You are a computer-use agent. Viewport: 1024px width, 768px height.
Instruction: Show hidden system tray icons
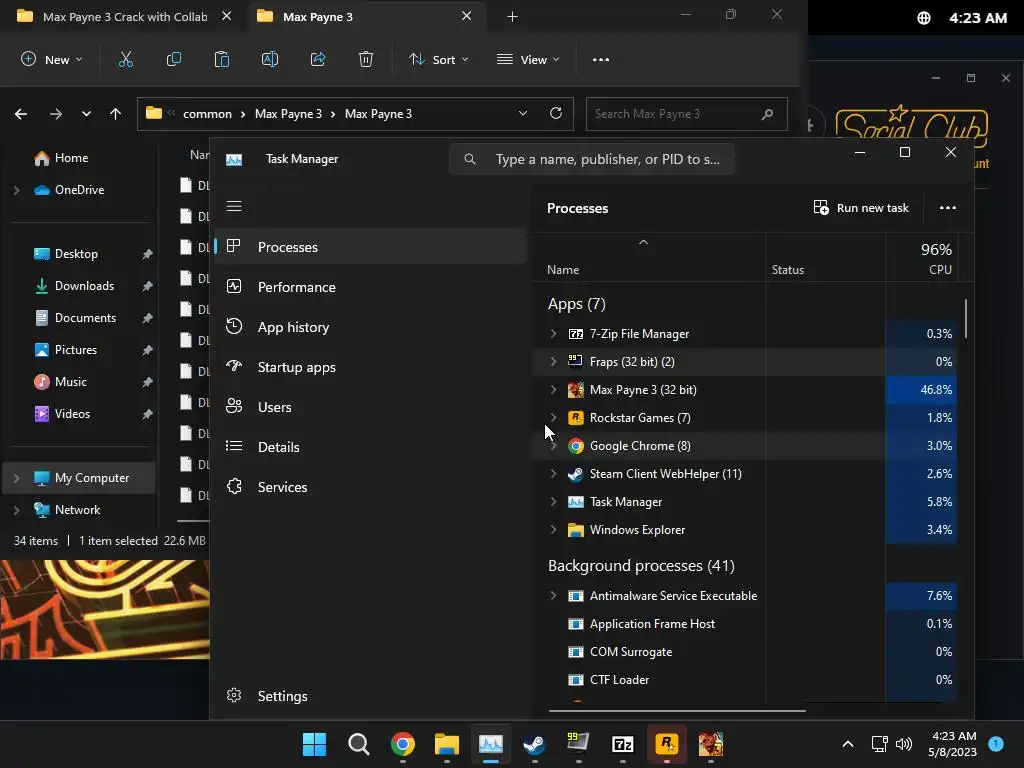tap(847, 744)
